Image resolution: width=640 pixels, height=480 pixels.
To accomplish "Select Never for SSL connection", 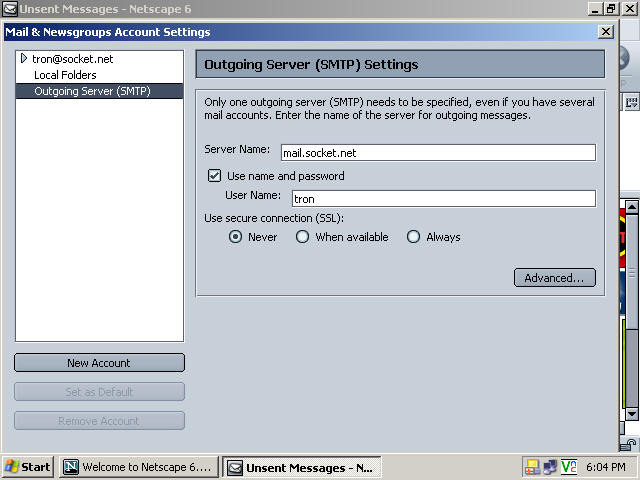I will point(235,237).
